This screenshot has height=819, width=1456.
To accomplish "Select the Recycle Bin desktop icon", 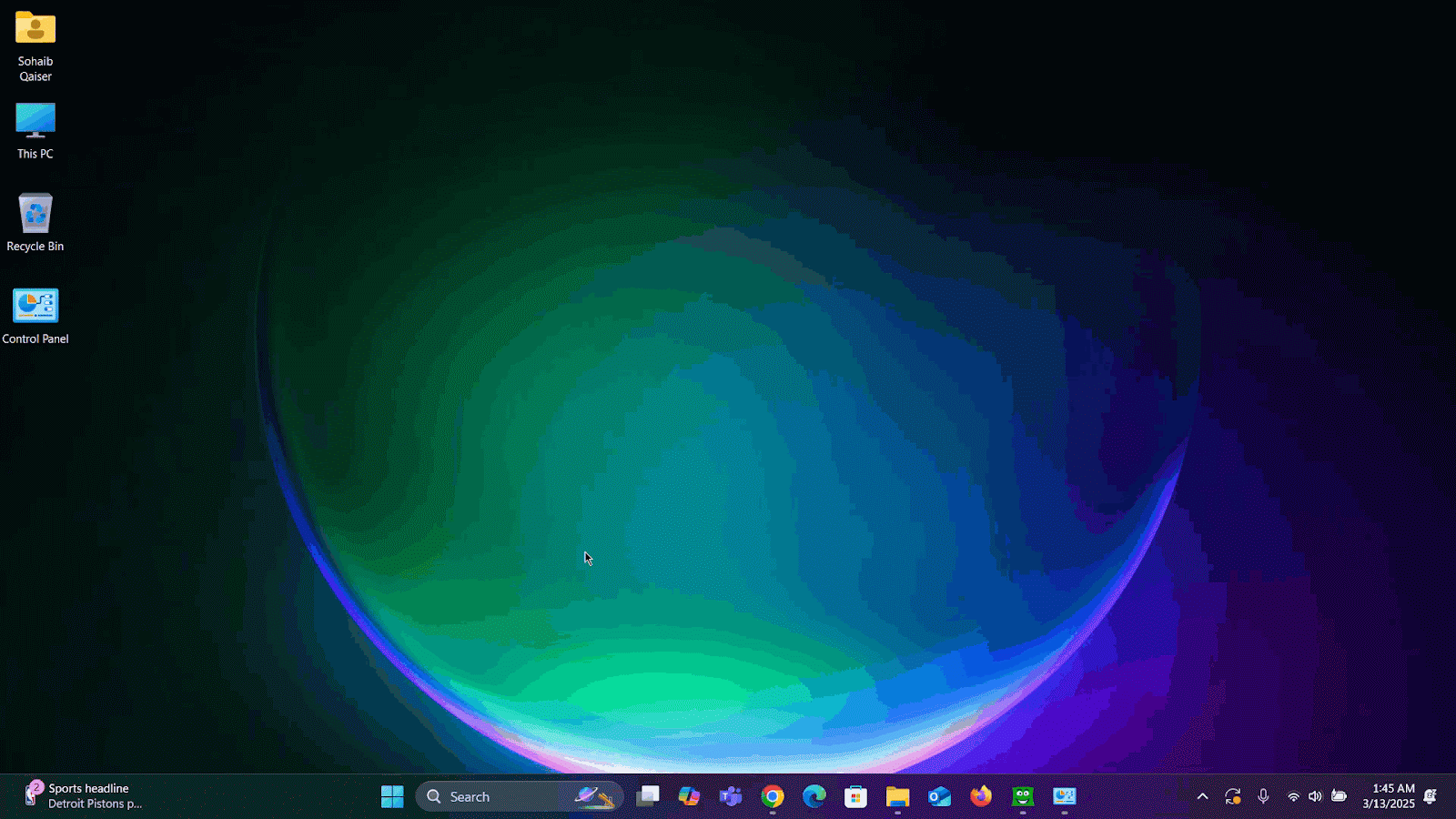I will coord(35,223).
